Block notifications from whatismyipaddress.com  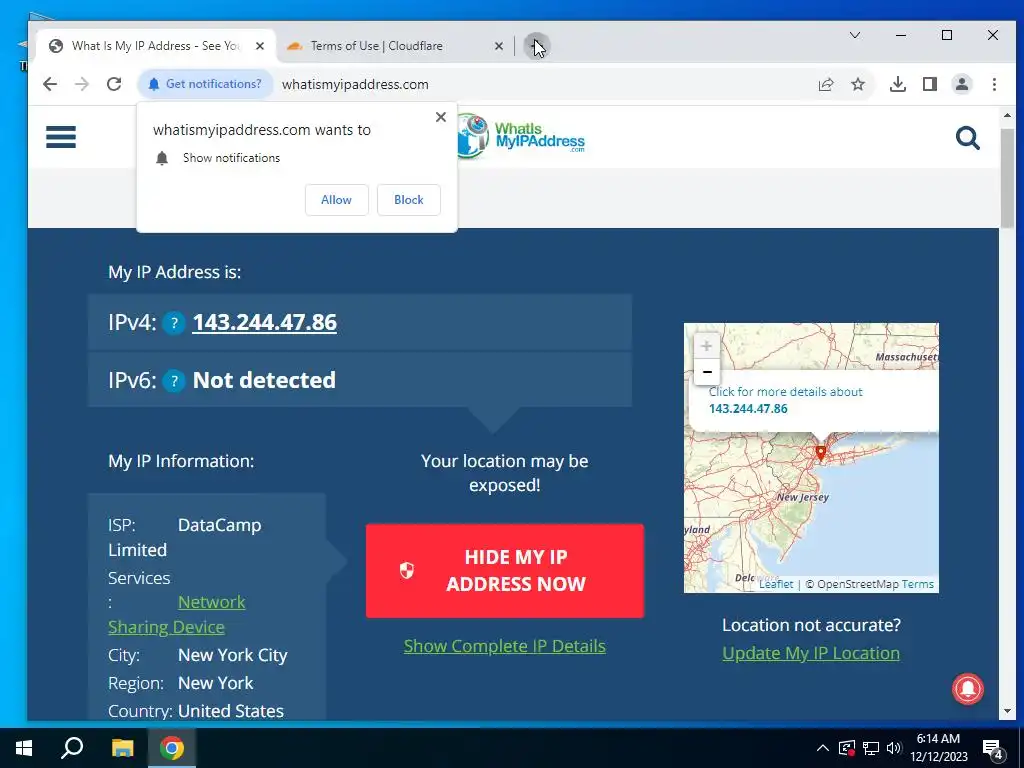(409, 200)
